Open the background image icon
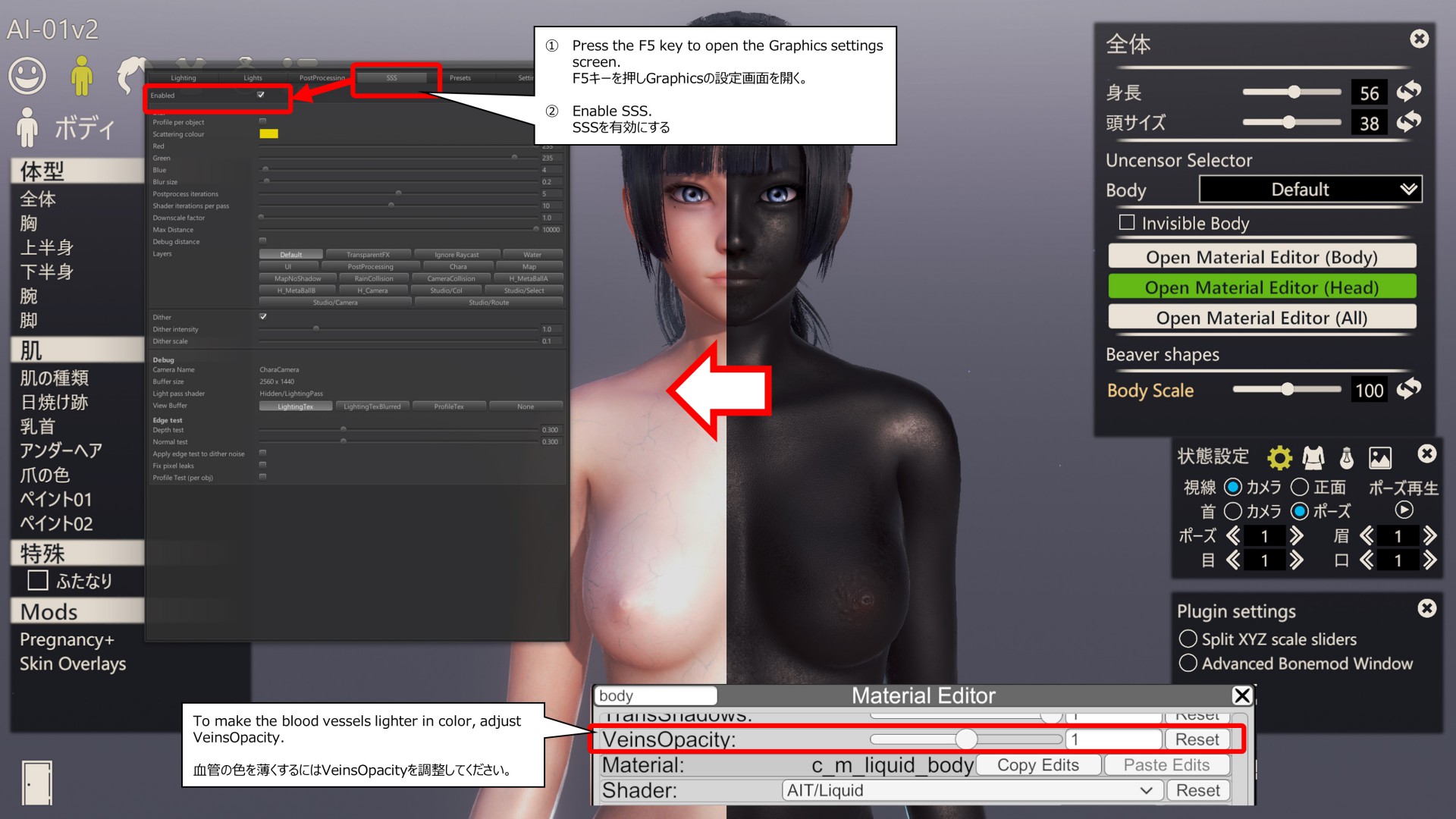 coord(1379,457)
